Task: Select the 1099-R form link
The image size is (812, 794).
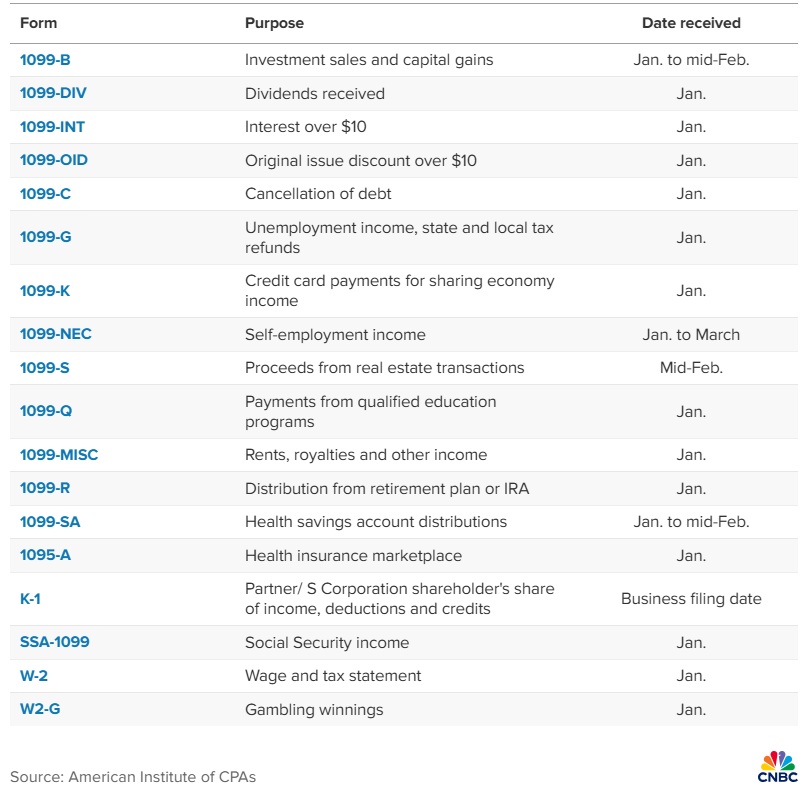Action: (x=45, y=489)
